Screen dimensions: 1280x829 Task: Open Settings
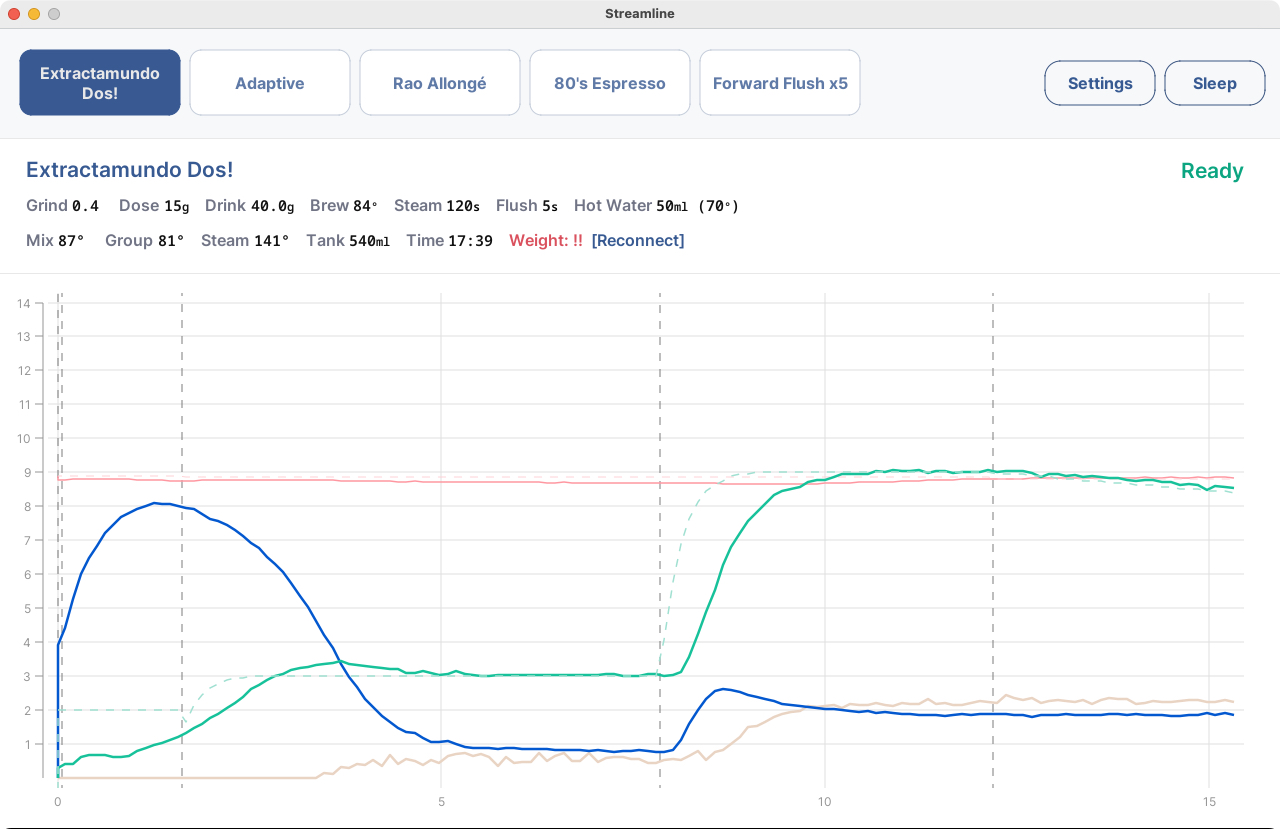tap(1100, 83)
